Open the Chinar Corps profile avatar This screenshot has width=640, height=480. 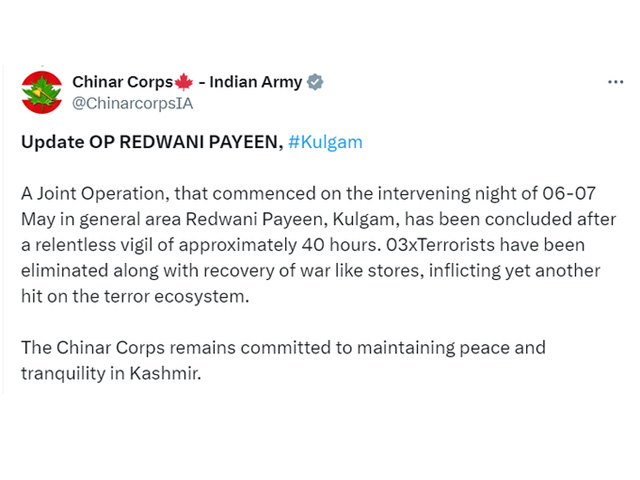click(42, 92)
